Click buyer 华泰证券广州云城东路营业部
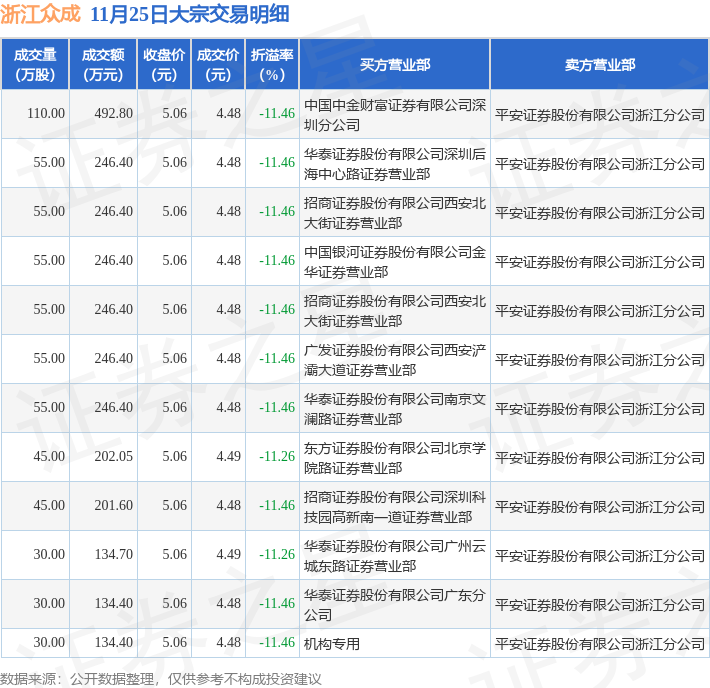710x688 pixels. [394, 555]
